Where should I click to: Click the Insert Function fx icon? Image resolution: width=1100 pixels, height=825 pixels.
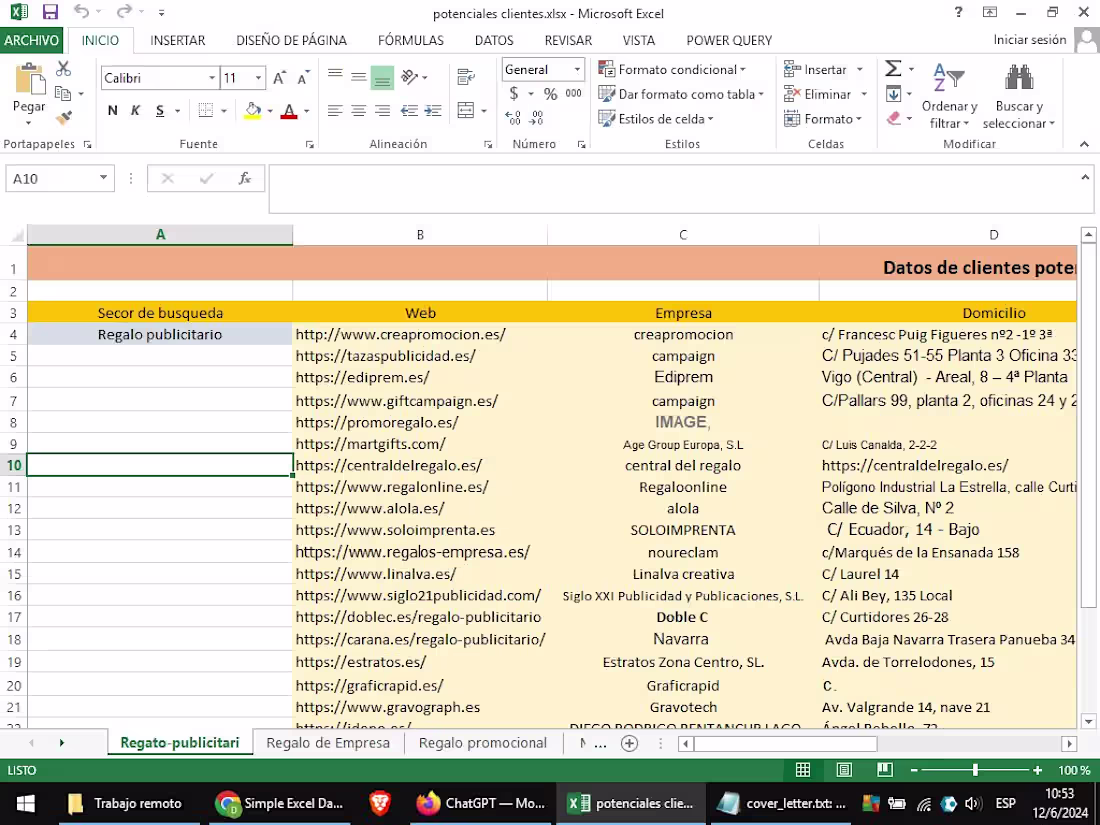245,178
